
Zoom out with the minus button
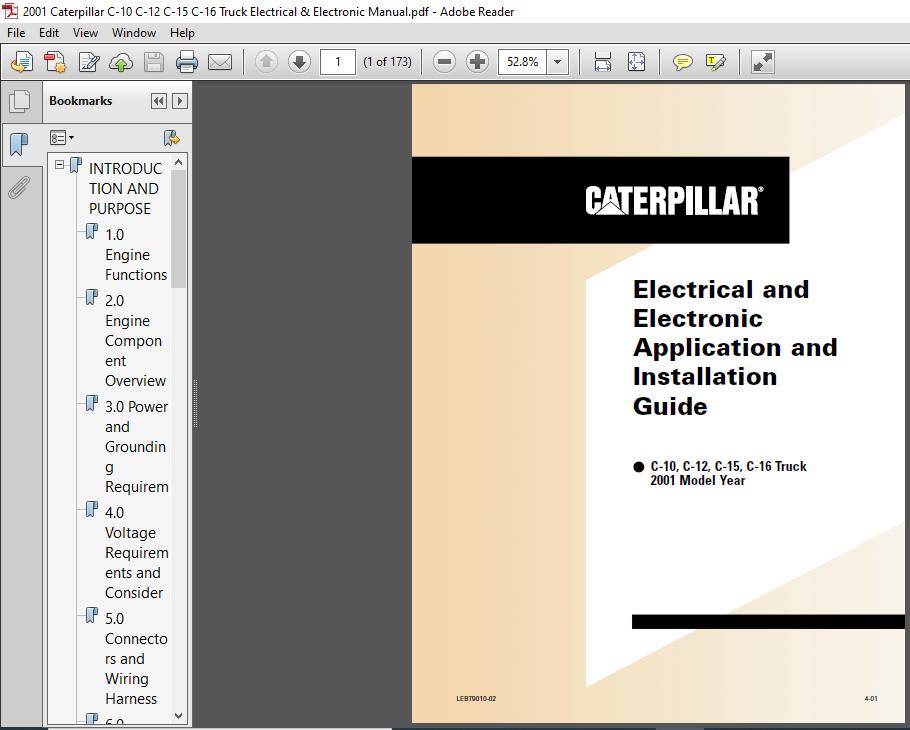click(x=445, y=62)
